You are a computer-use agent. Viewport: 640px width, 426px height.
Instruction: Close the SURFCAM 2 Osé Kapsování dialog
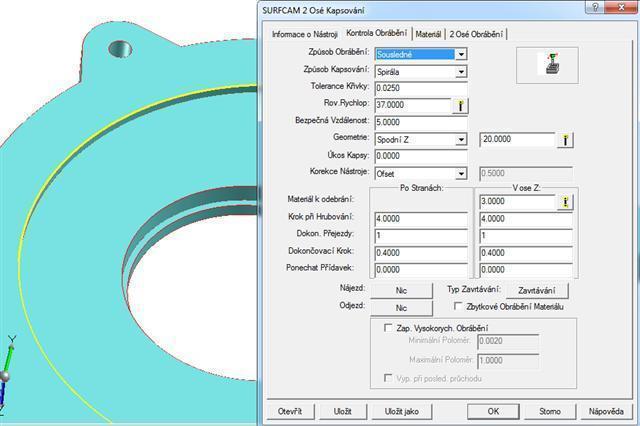pyautogui.click(x=621, y=7)
